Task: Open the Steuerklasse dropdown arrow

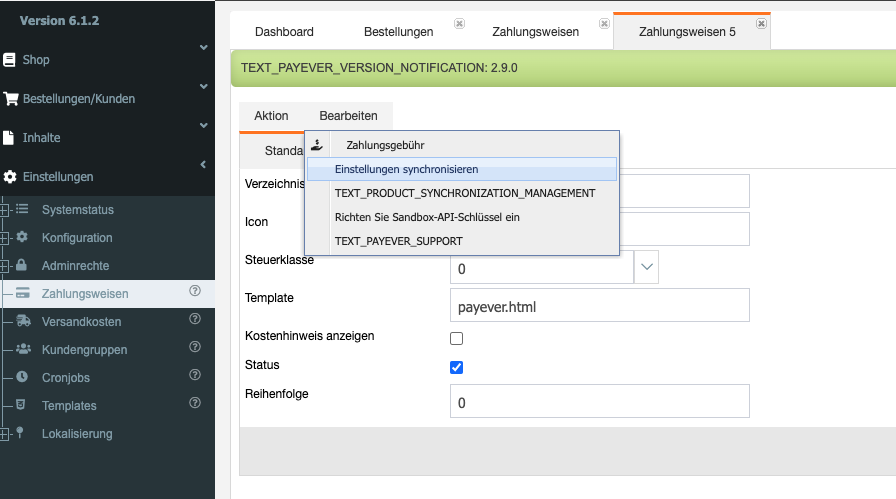Action: pos(646,267)
